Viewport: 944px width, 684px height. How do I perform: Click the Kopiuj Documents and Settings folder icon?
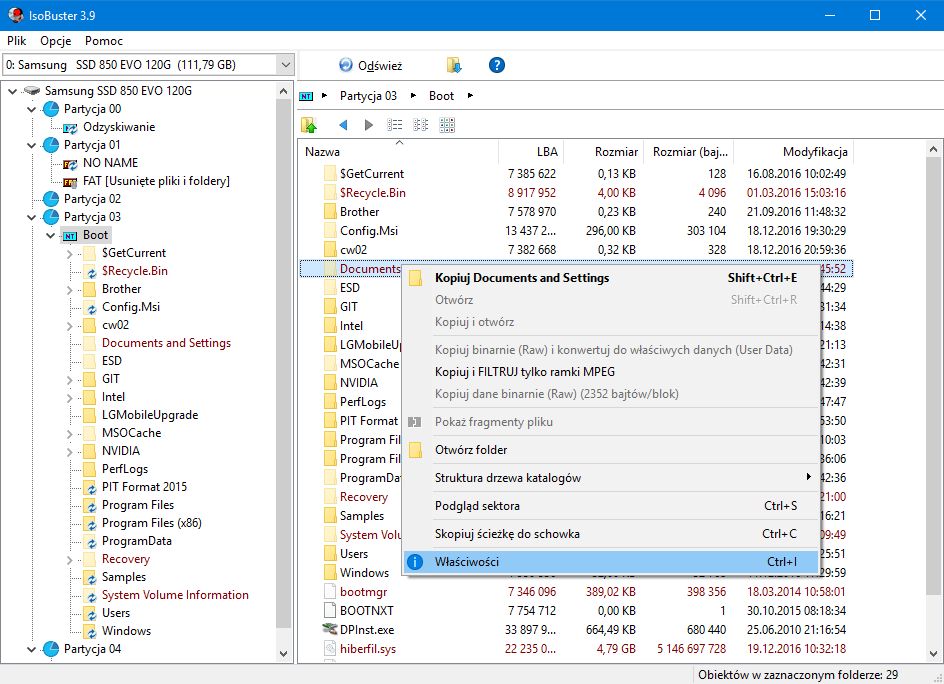(415, 278)
